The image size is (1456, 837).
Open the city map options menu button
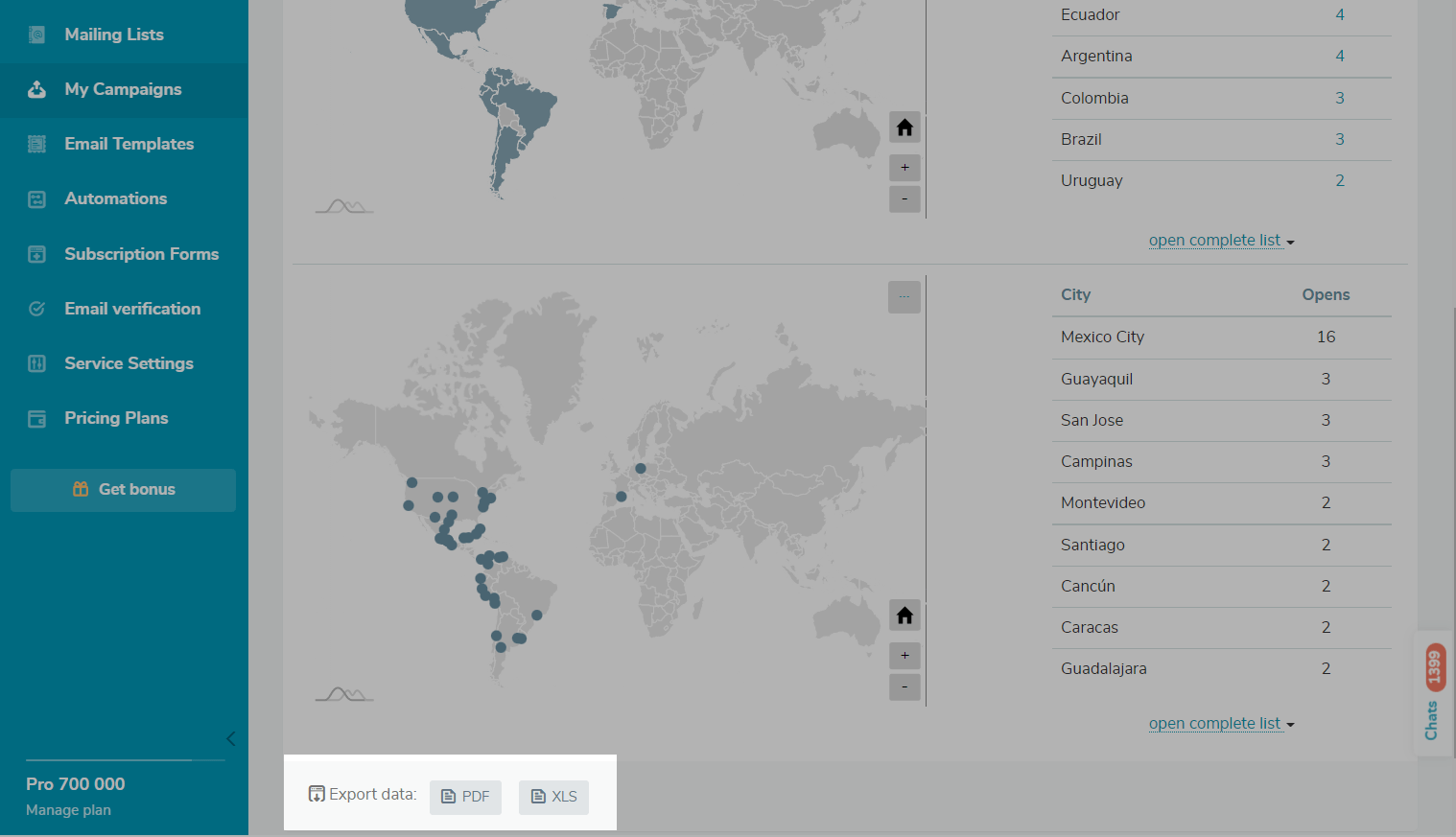pos(904,297)
